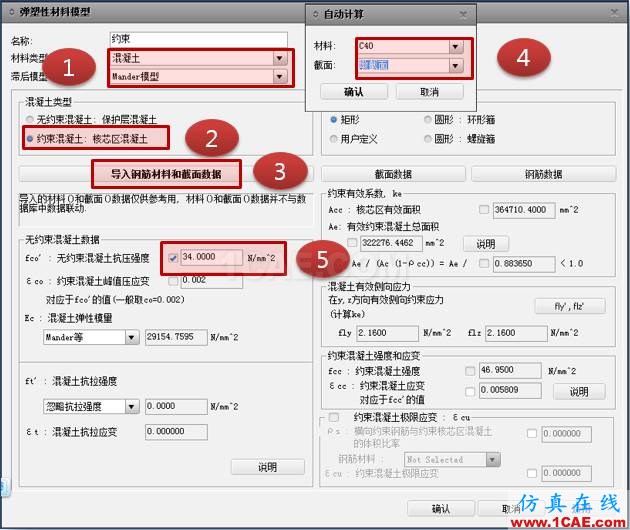This screenshot has height=530, width=630.
Task: Click the fly value field 2.1600
Action: [387, 333]
